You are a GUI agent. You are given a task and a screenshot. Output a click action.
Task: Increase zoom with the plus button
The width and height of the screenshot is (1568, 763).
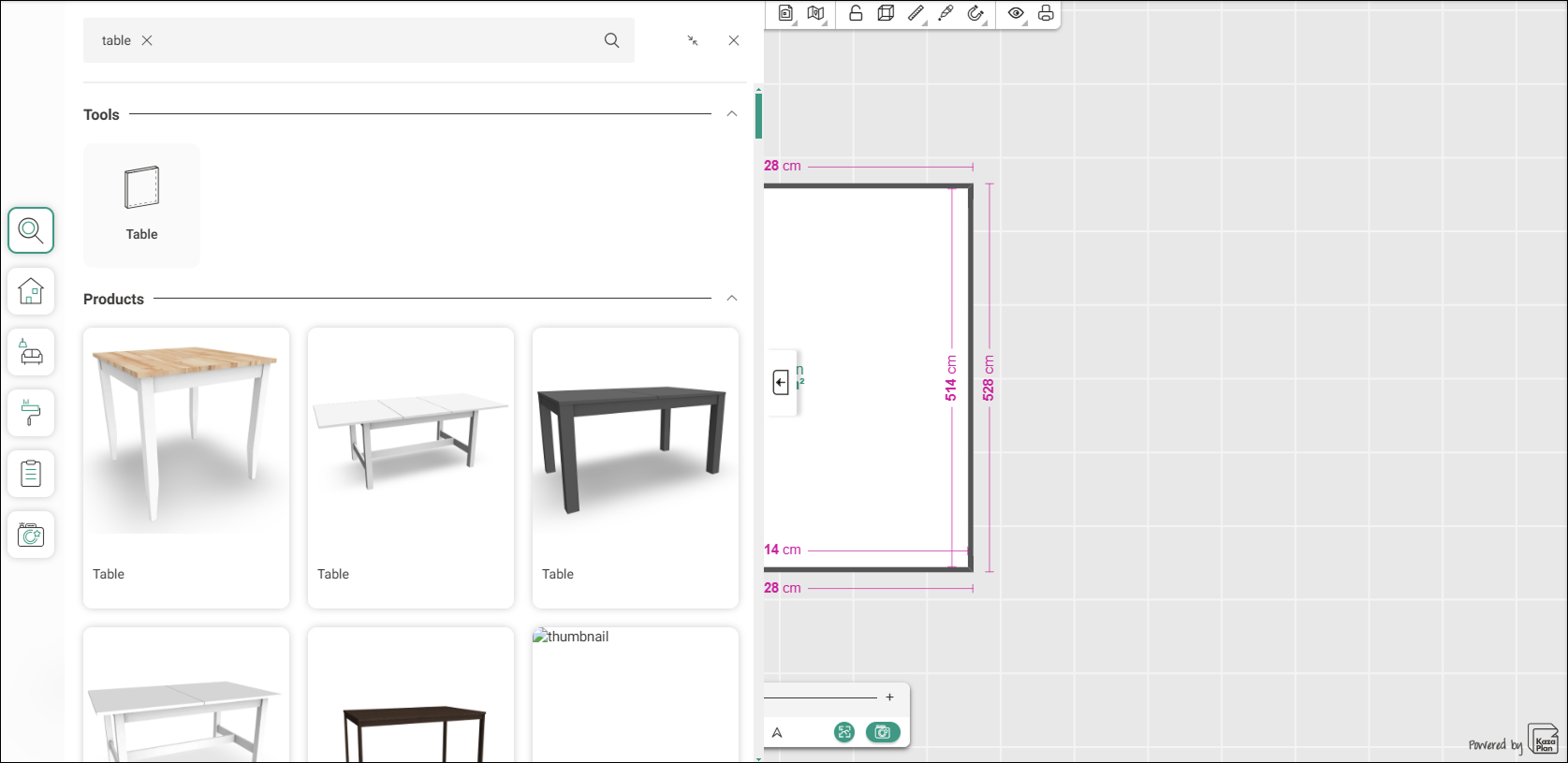889,697
